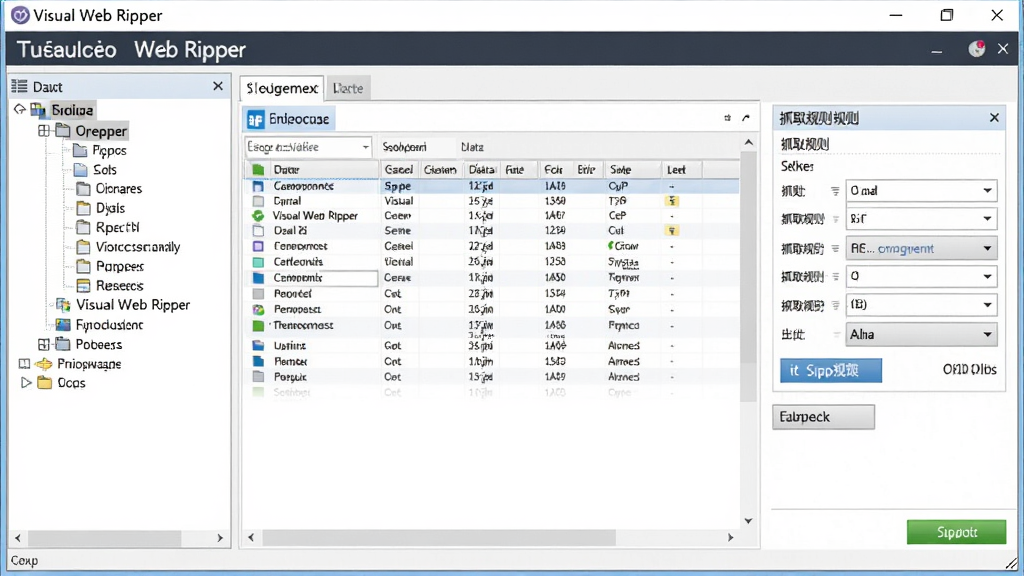Click the Eabpeck button

pos(823,417)
